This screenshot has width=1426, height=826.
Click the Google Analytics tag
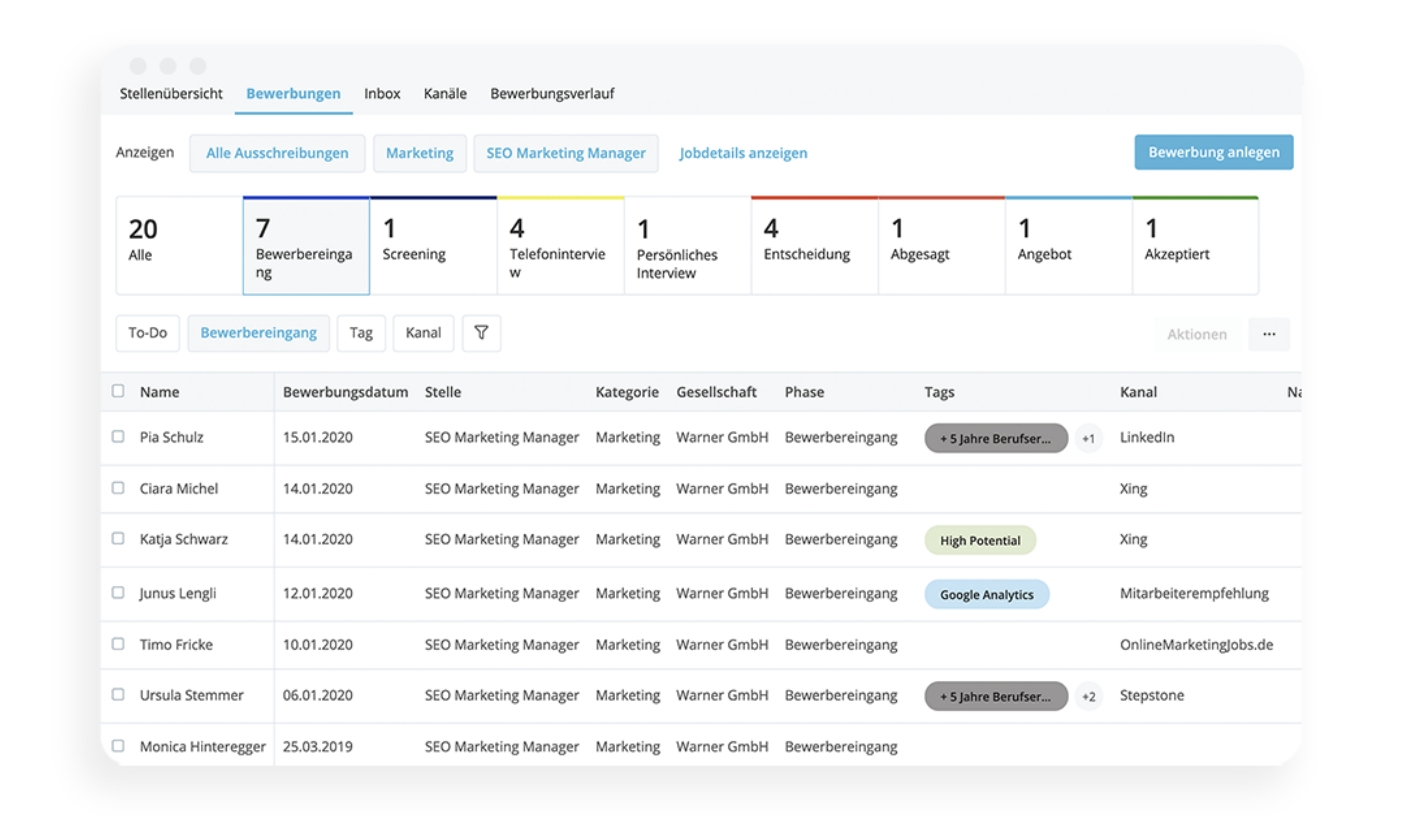(986, 595)
